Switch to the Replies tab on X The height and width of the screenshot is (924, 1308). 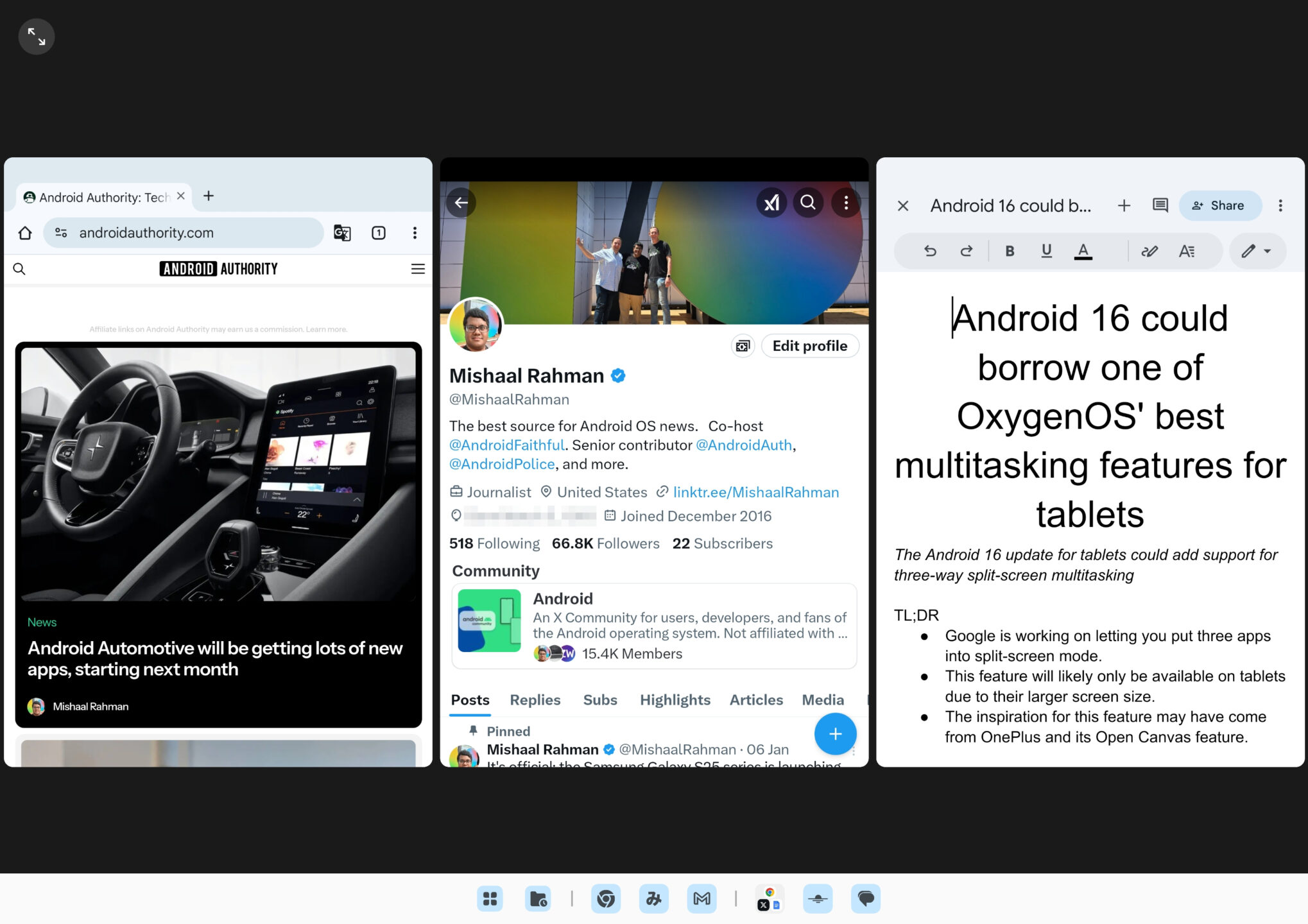point(535,700)
